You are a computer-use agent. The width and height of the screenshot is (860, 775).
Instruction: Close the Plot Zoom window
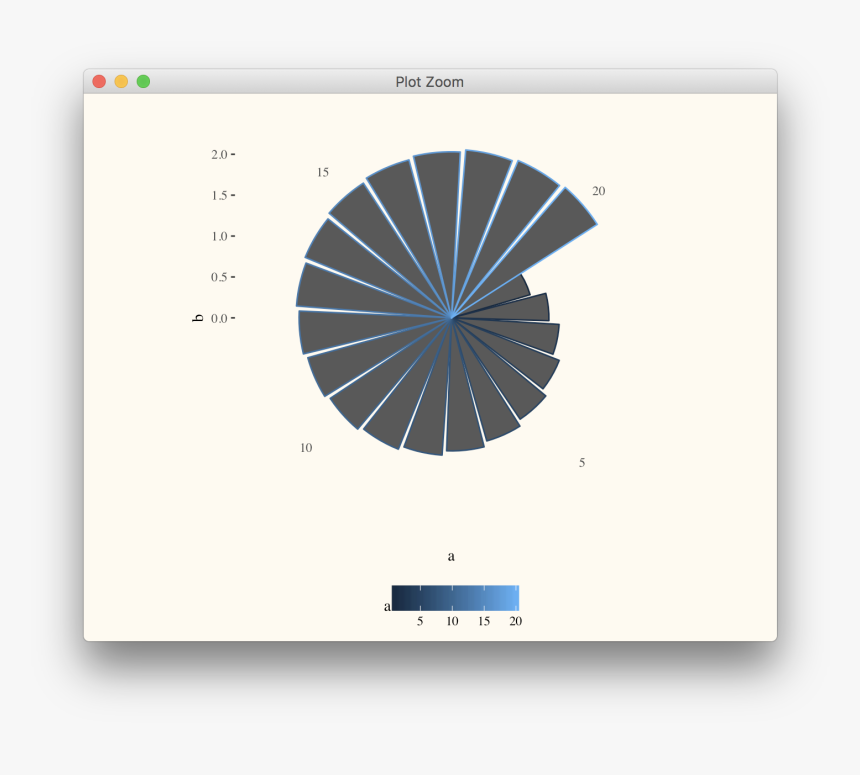click(x=99, y=81)
